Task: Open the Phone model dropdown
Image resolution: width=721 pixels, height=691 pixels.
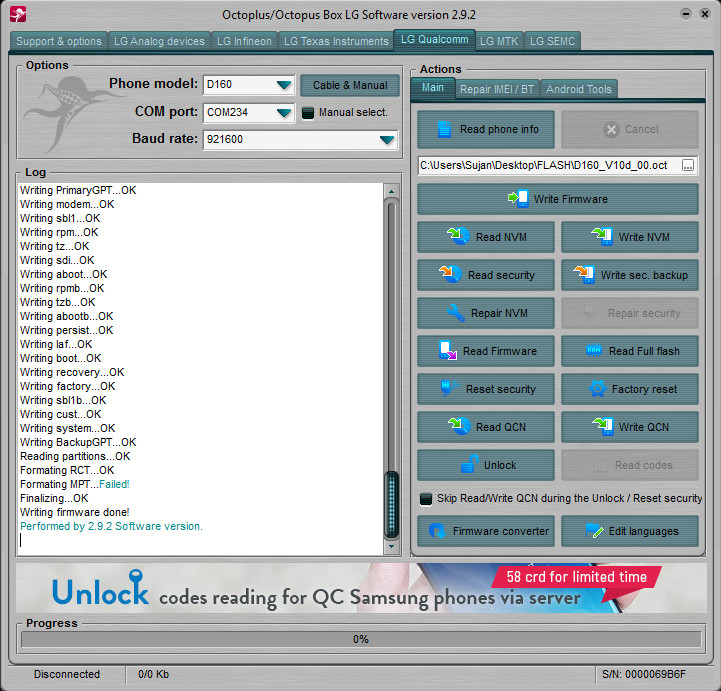Action: pyautogui.click(x=284, y=85)
